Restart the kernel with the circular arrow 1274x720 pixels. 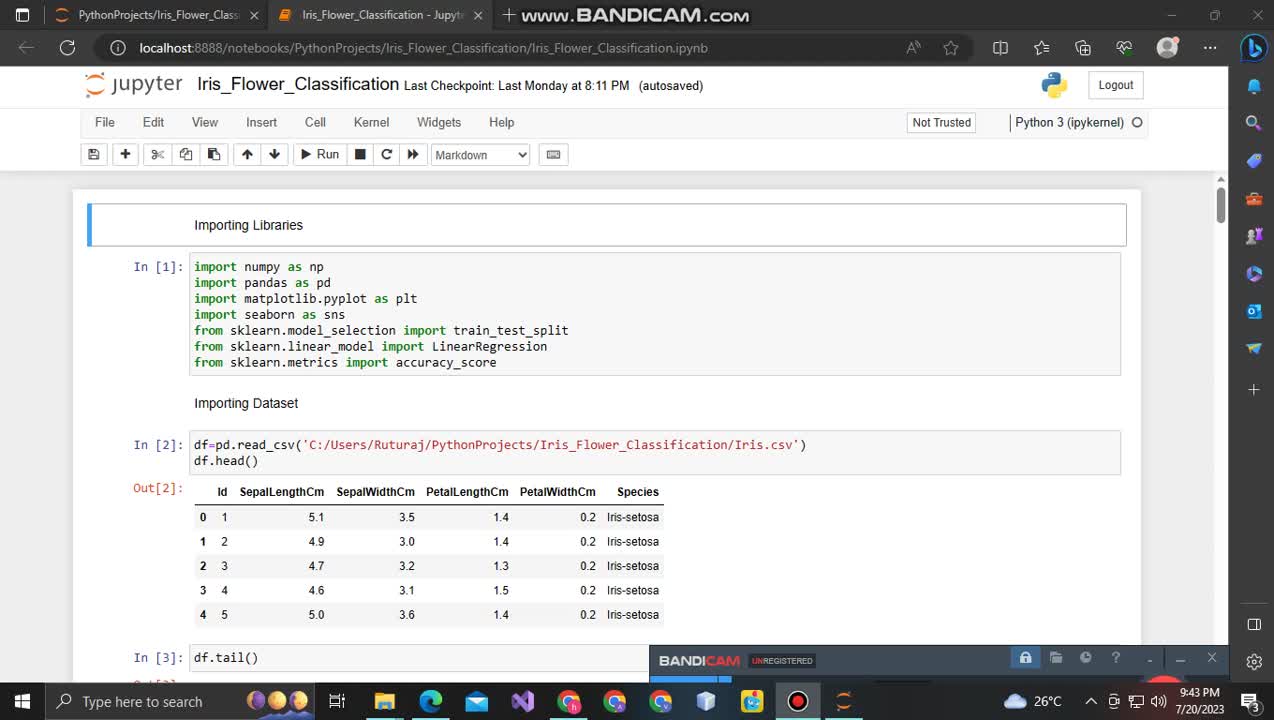point(386,154)
